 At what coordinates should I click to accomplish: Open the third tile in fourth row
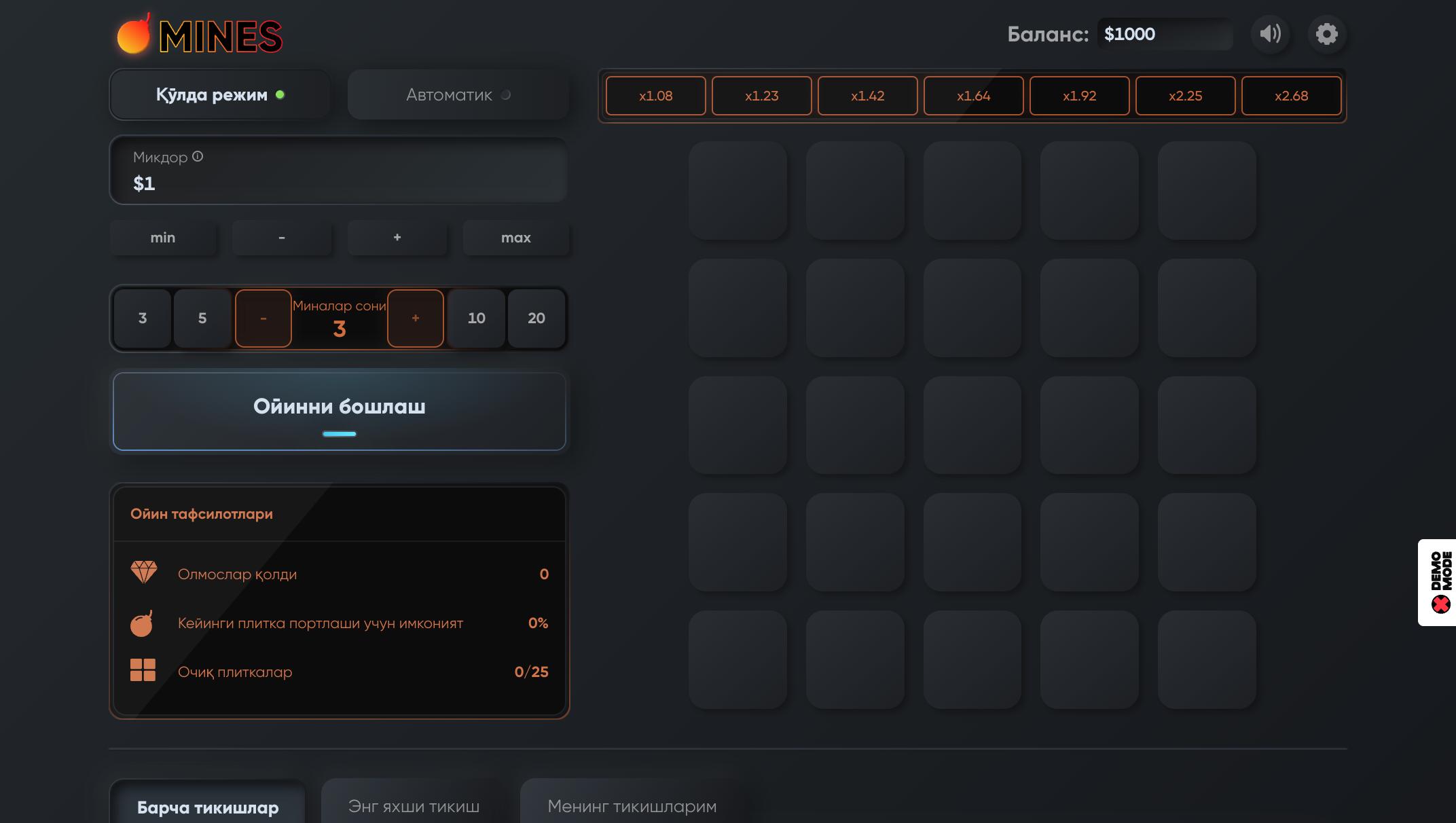point(972,542)
